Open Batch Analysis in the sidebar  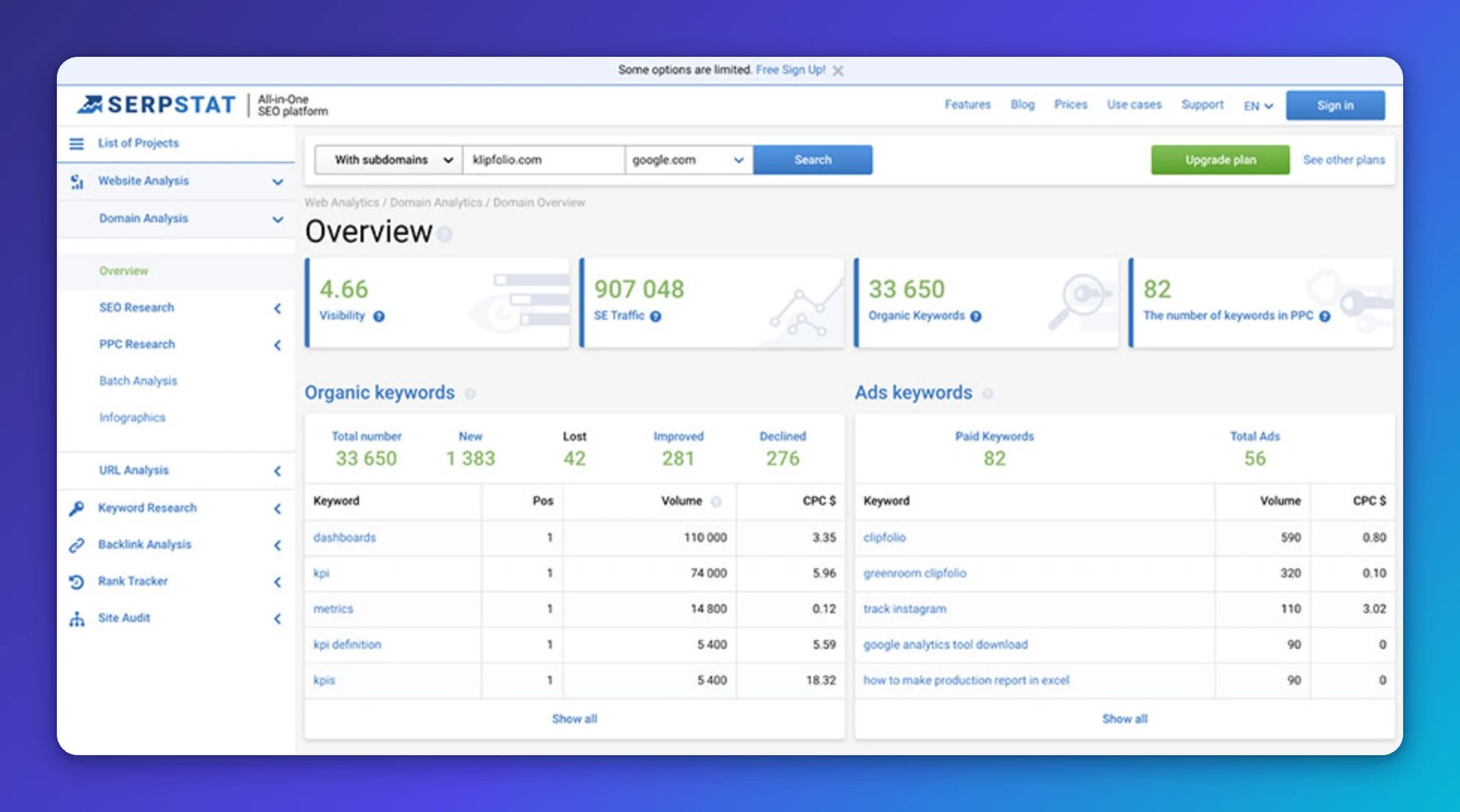pyautogui.click(x=138, y=381)
